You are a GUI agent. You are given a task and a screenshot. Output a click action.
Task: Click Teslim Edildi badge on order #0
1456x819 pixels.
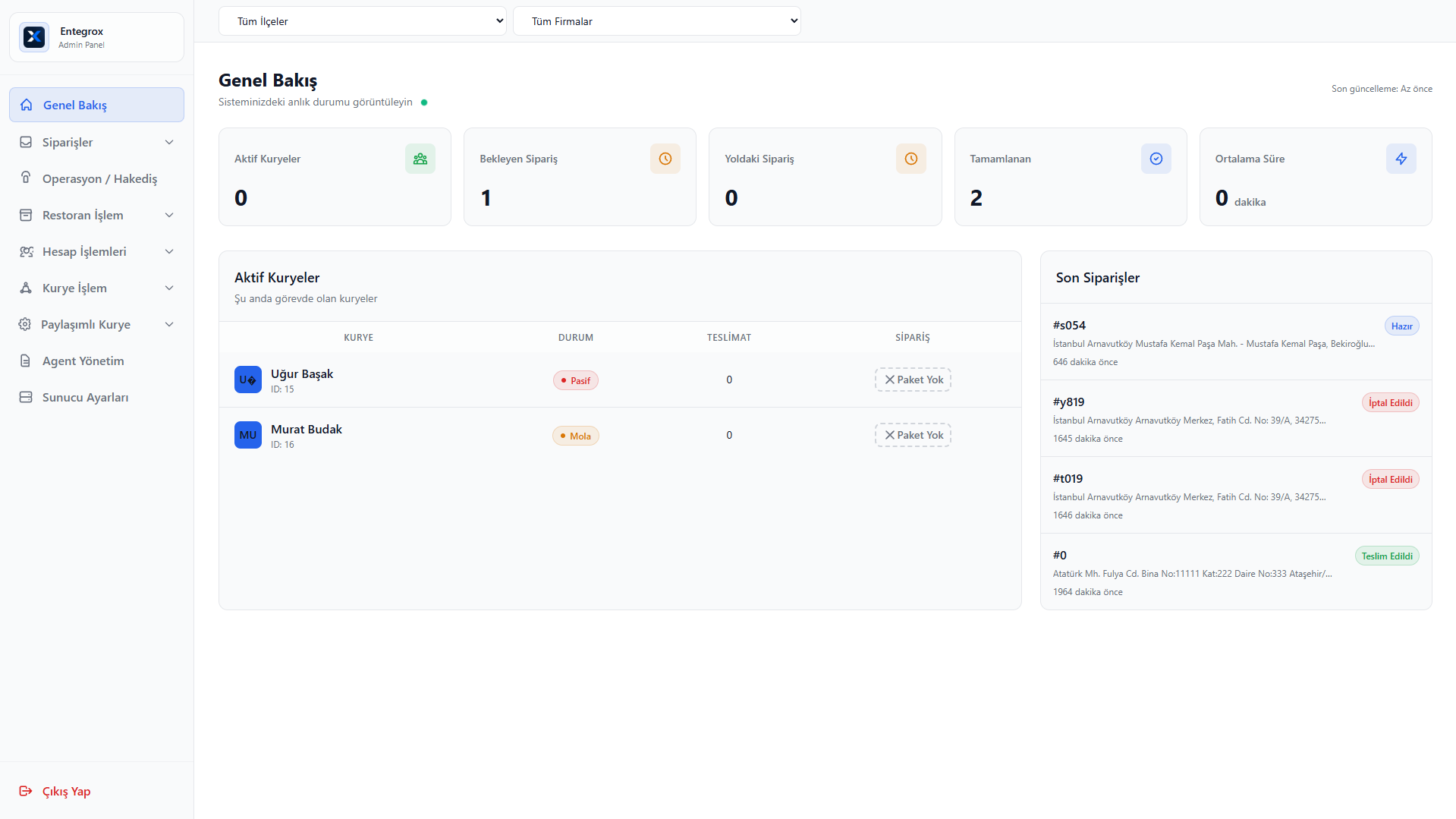(x=1387, y=556)
